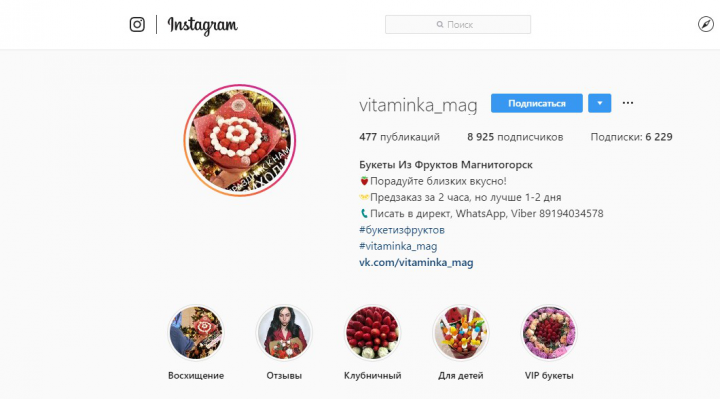Expand suggested accounts dropdown arrow

click(600, 103)
